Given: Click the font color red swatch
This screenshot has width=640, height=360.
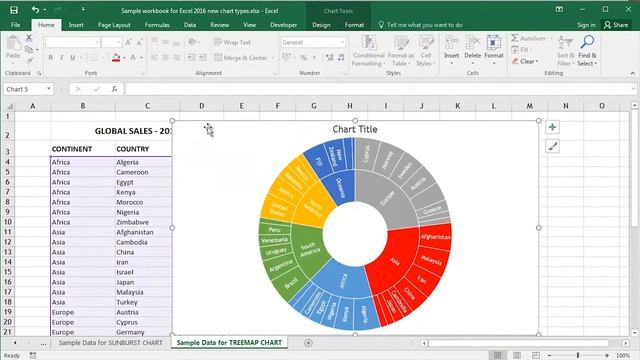Looking at the screenshot, I should tap(116, 58).
